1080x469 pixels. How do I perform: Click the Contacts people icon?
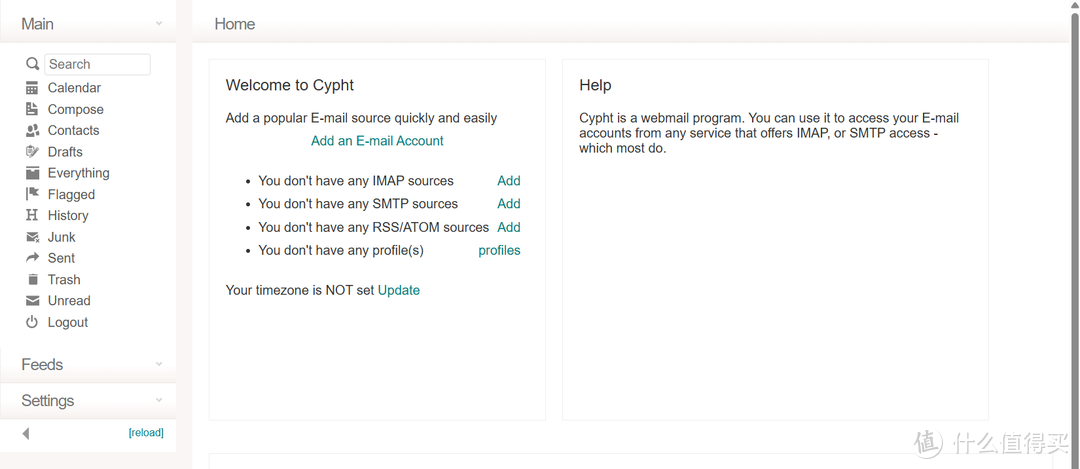[x=32, y=131]
